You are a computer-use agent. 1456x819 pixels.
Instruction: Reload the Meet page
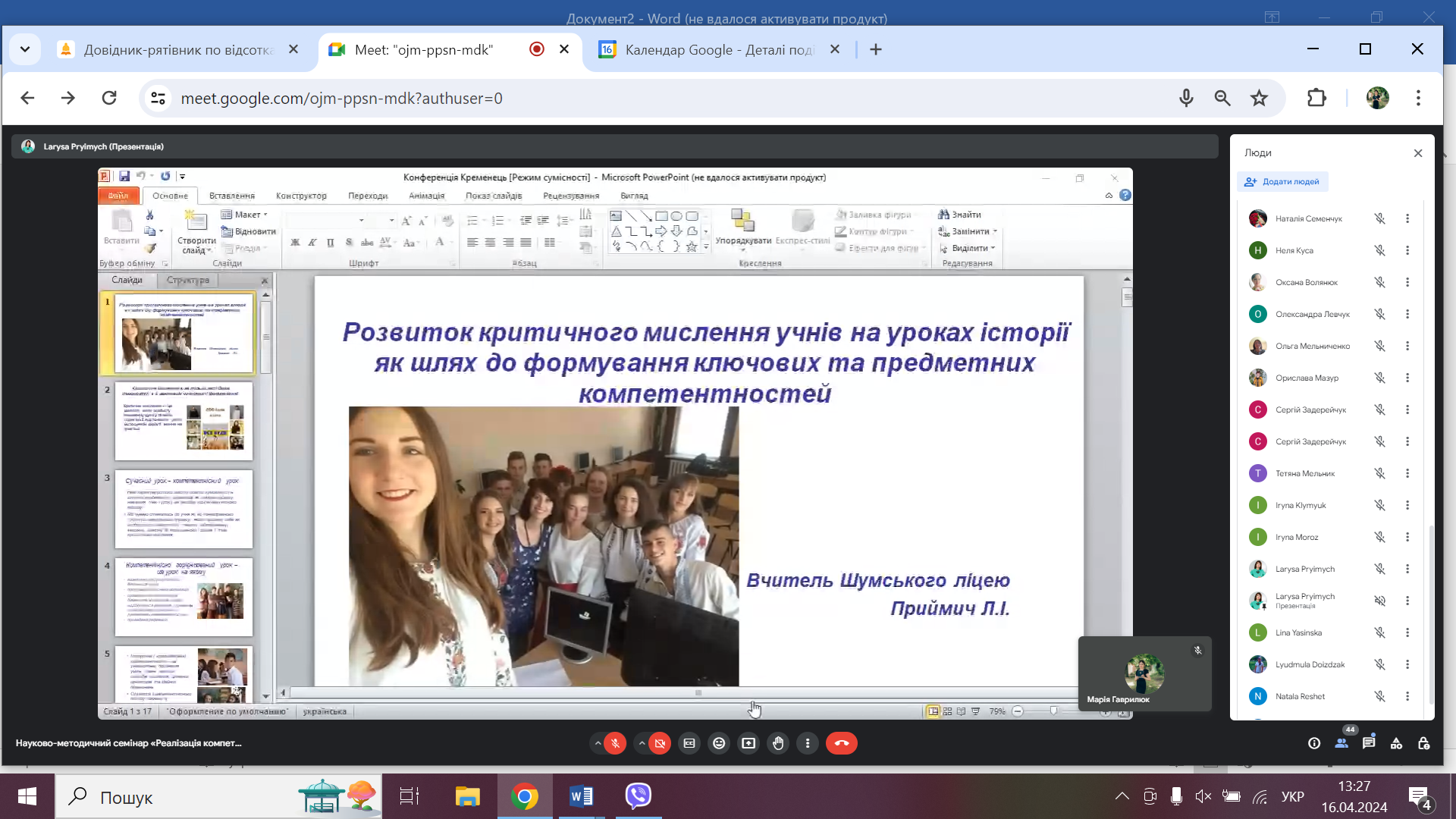pos(109,98)
